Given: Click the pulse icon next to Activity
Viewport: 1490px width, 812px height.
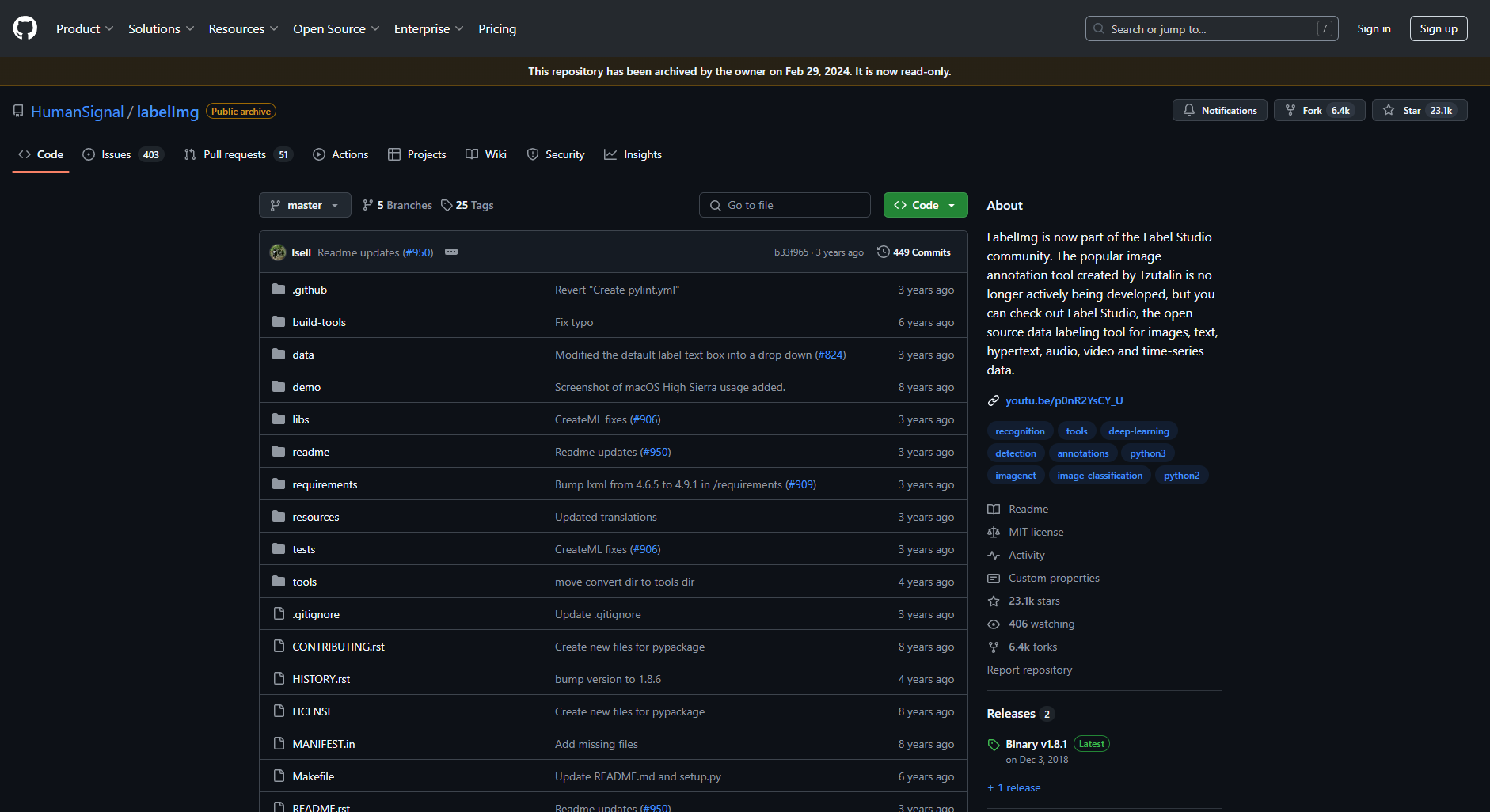Looking at the screenshot, I should (994, 555).
